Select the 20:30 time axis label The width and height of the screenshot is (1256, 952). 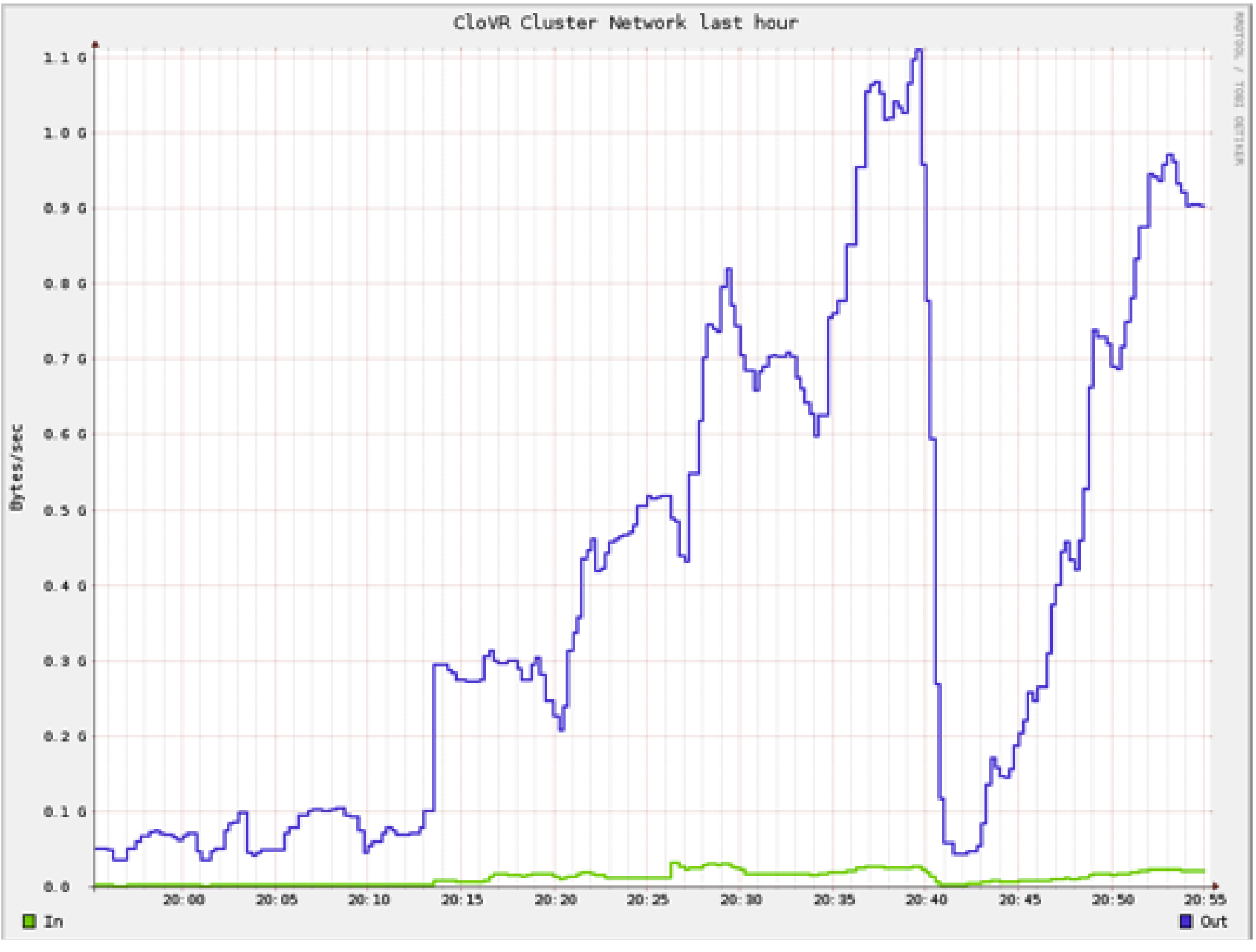pyautogui.click(x=741, y=900)
